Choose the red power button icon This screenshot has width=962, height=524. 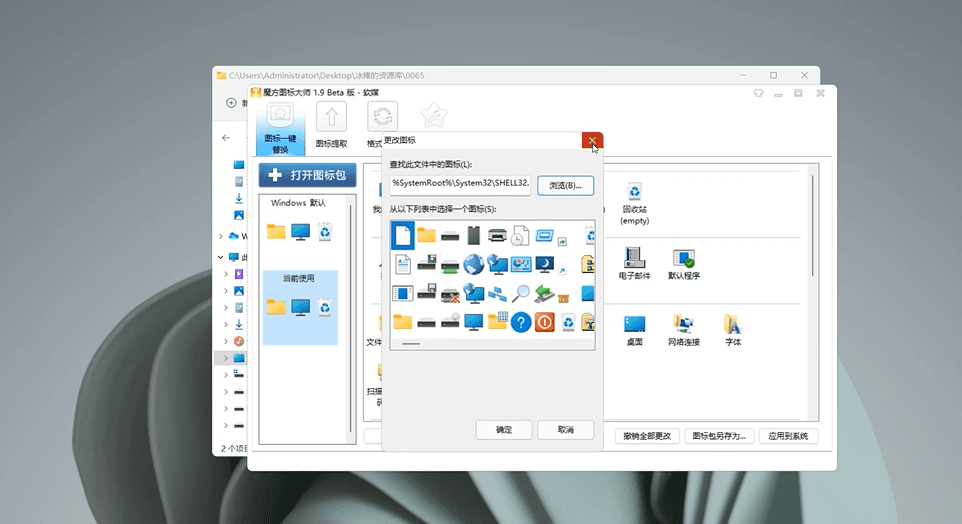544,322
